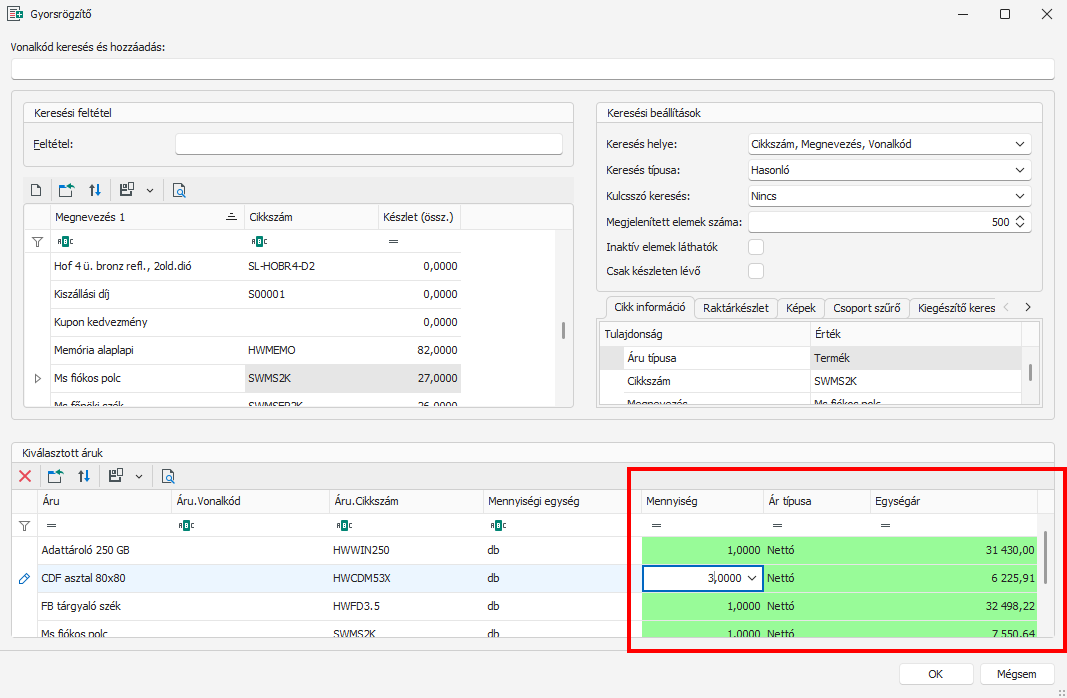Open the preview magnifier icon in search toolbar
This screenshot has width=1067, height=698.
coord(179,190)
